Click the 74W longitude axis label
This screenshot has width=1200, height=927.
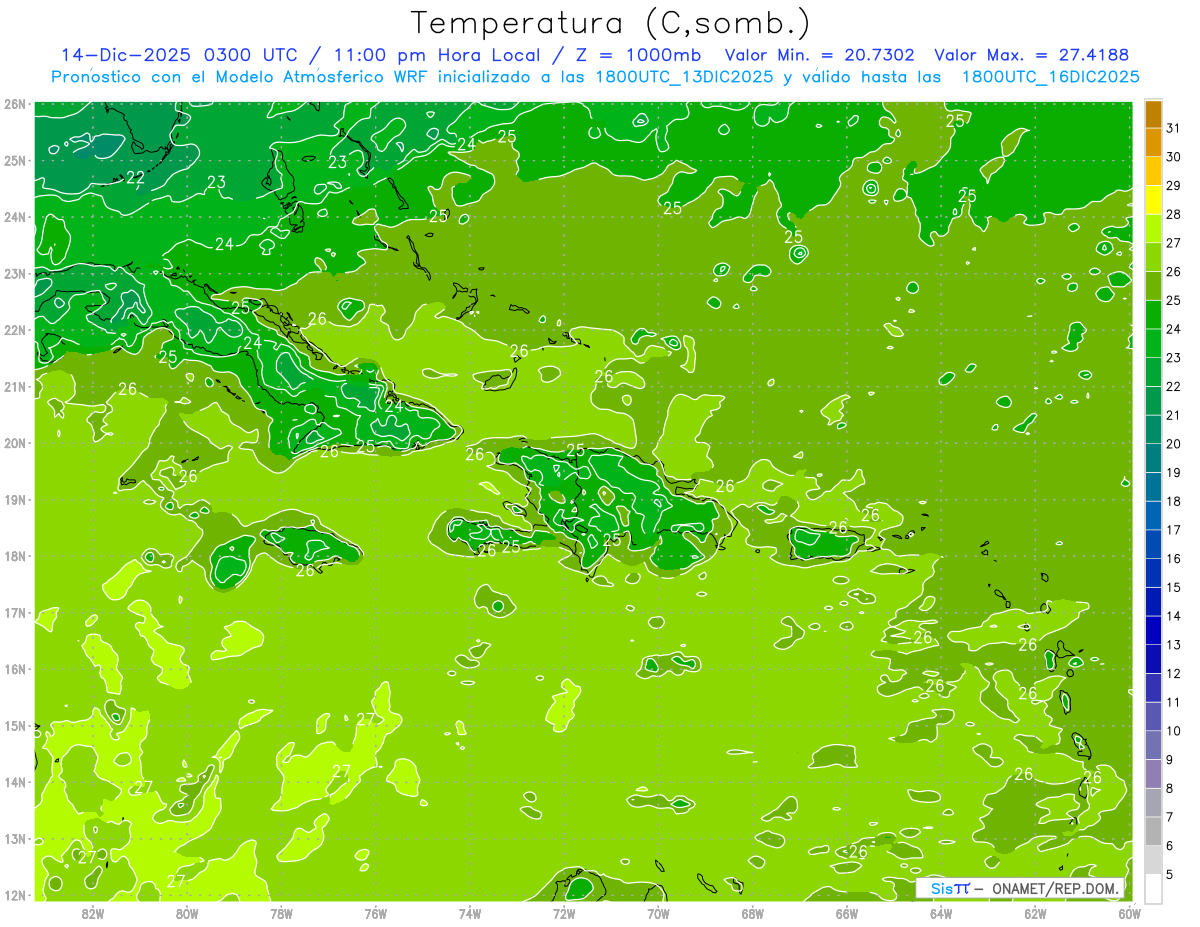[470, 914]
